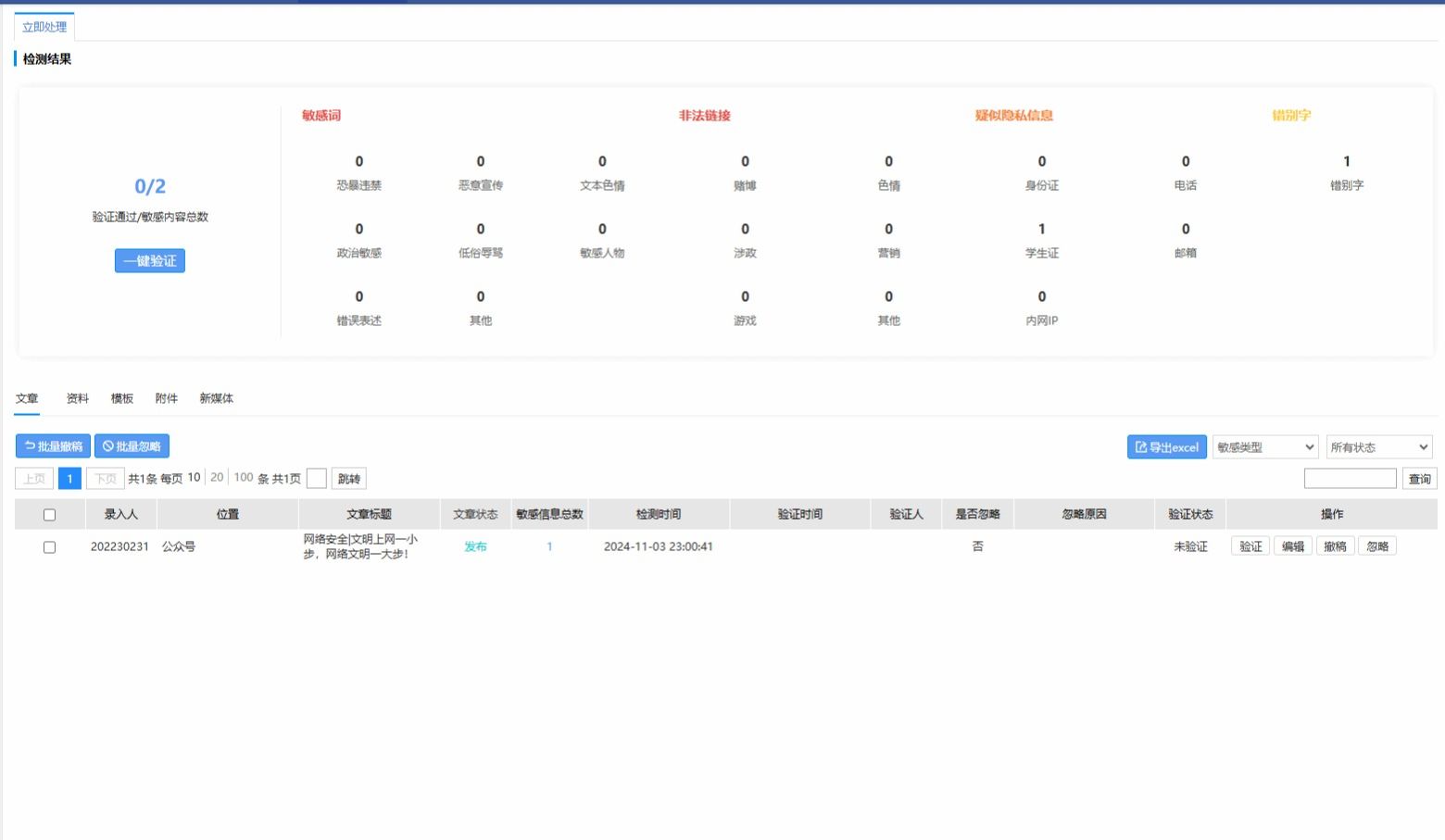Open the 新媒体 tab
This screenshot has width=1445, height=840.
[x=217, y=398]
